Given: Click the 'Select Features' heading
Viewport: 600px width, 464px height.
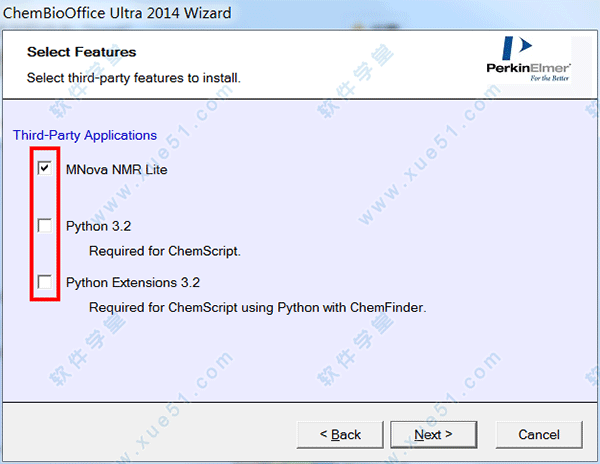Looking at the screenshot, I should 82,52.
